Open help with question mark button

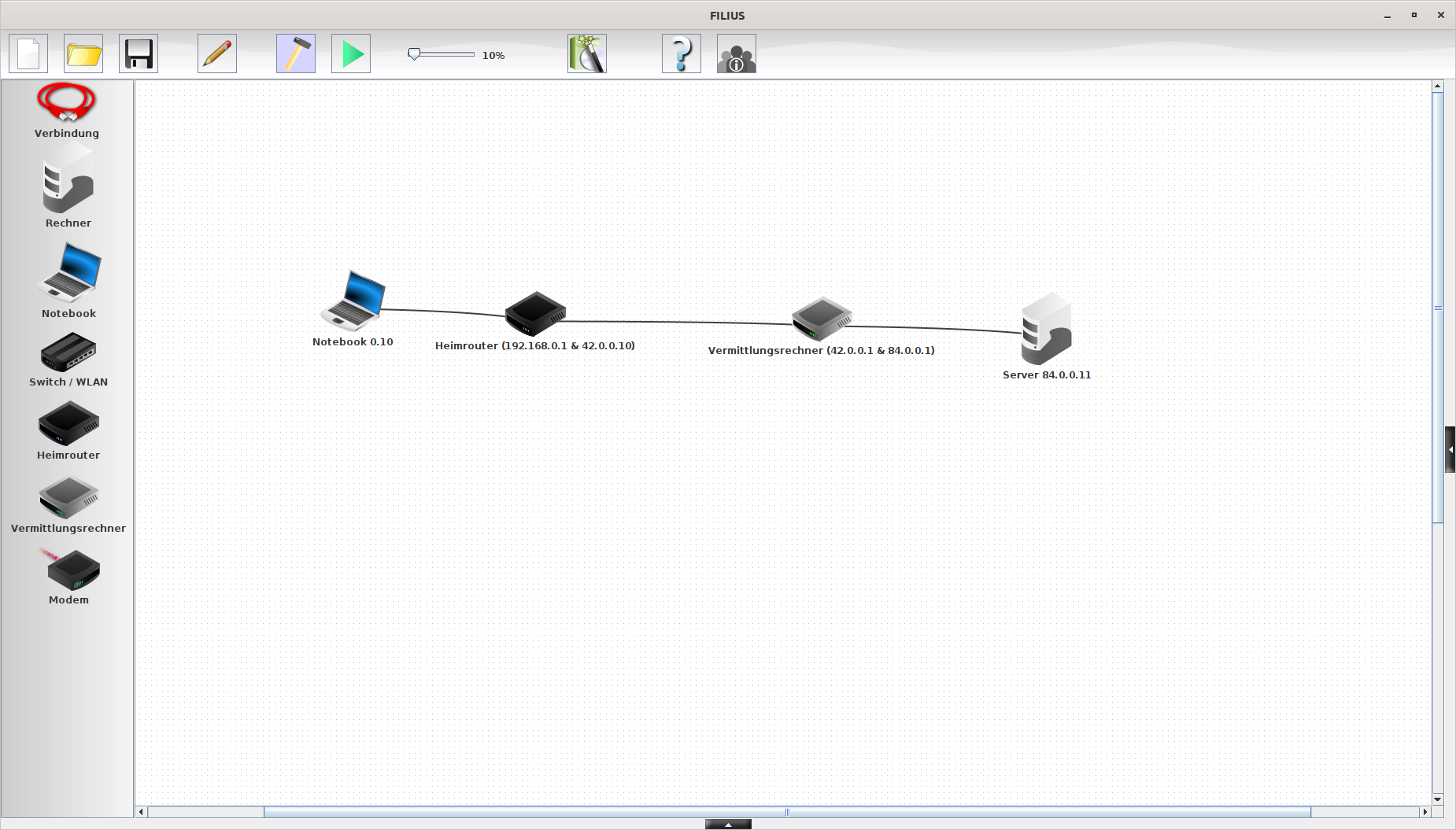point(682,54)
